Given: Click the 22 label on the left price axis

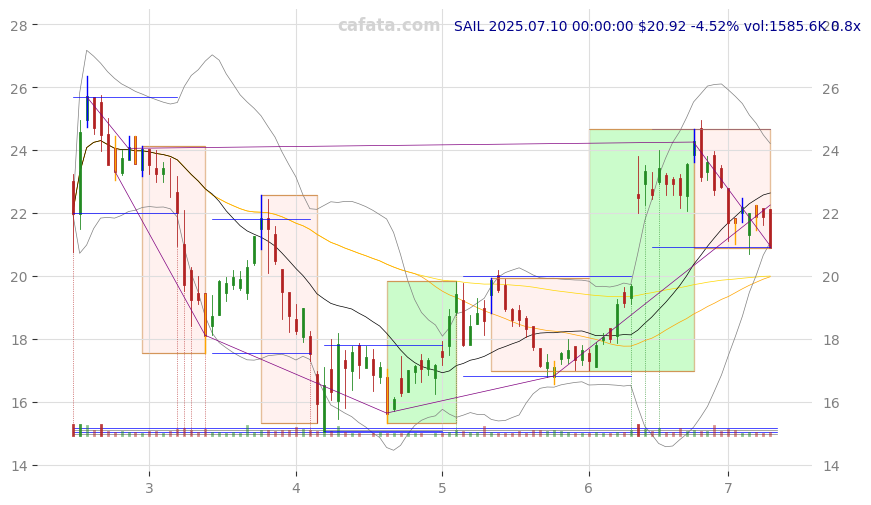Looking at the screenshot, I should click(x=19, y=214).
